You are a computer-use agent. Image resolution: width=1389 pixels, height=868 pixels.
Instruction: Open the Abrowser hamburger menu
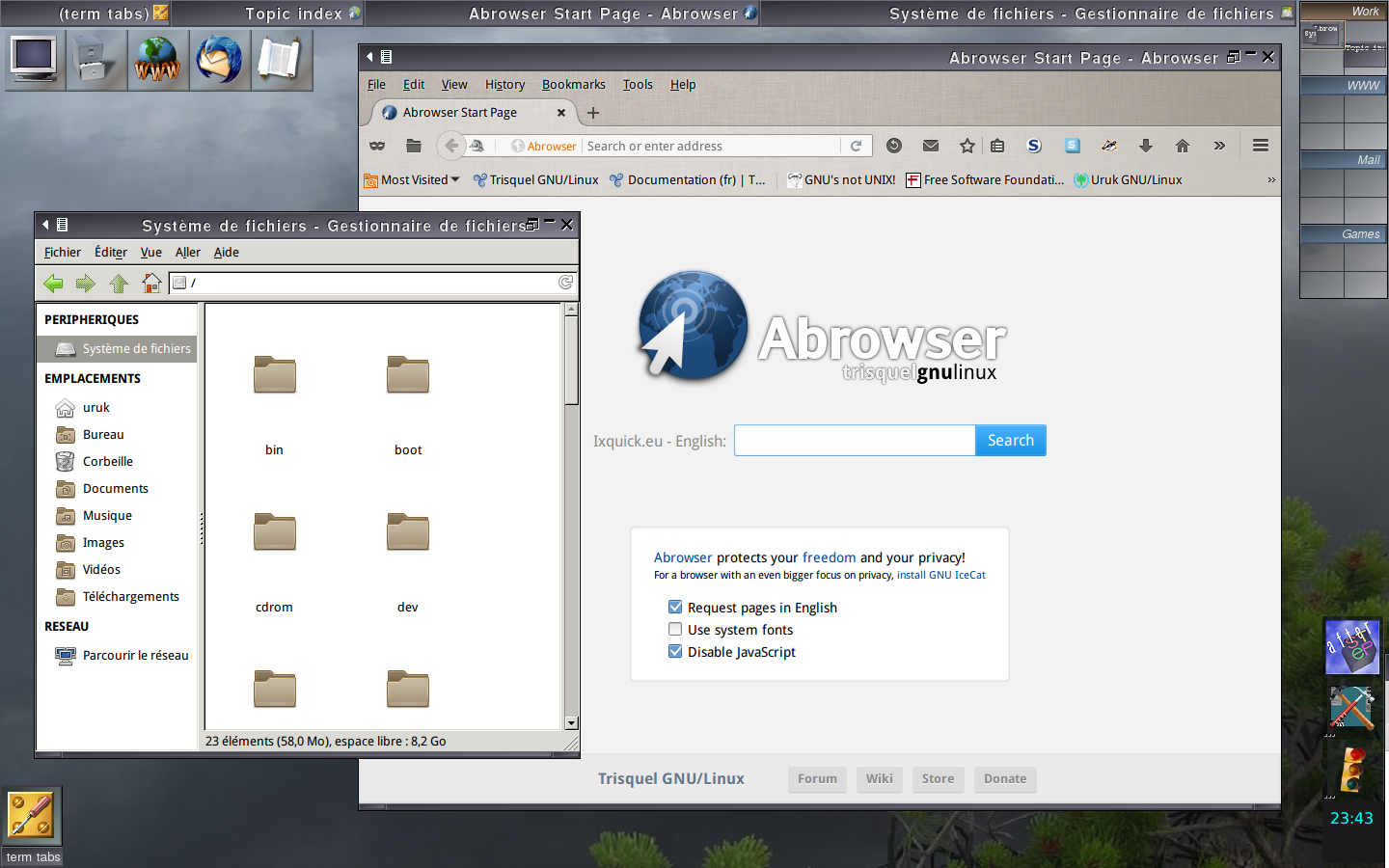(1261, 146)
